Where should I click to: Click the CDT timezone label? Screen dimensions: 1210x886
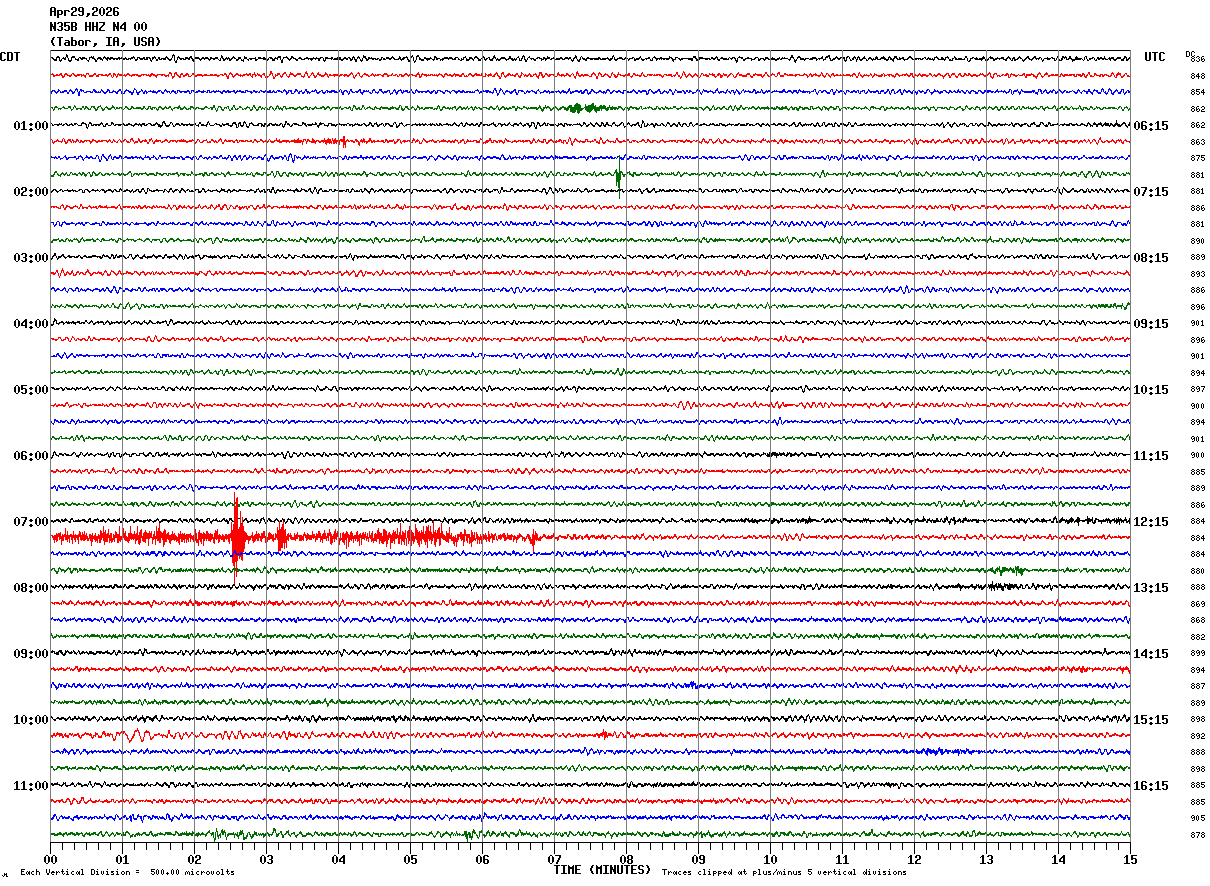[x=10, y=57]
